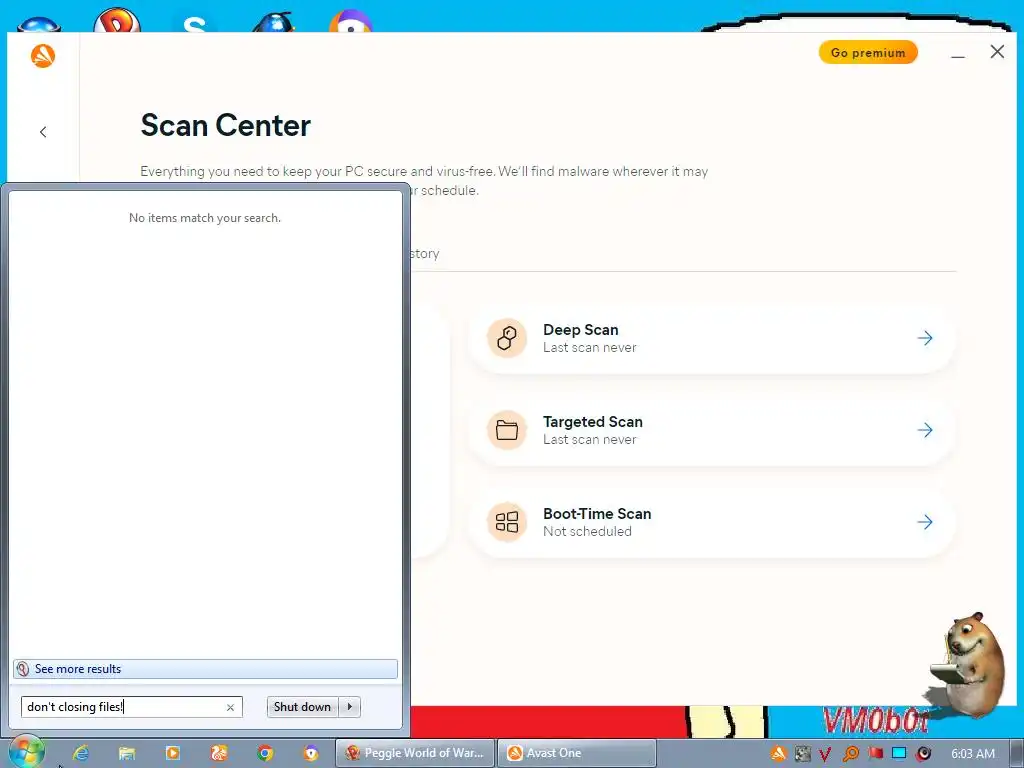Click the Avast One logo icon
The image size is (1024, 768).
coord(43,56)
